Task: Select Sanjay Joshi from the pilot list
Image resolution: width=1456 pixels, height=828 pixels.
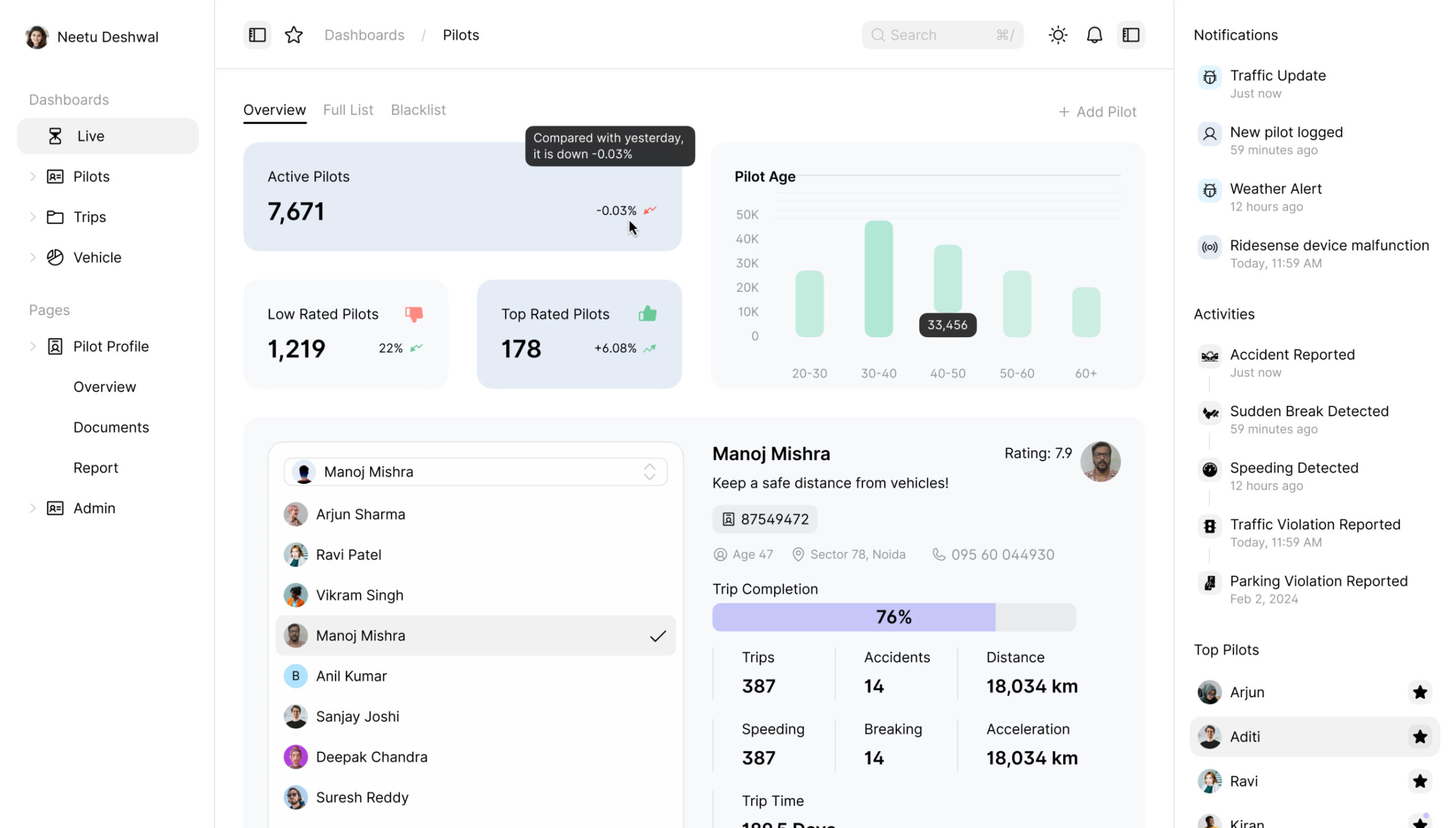Action: point(475,717)
